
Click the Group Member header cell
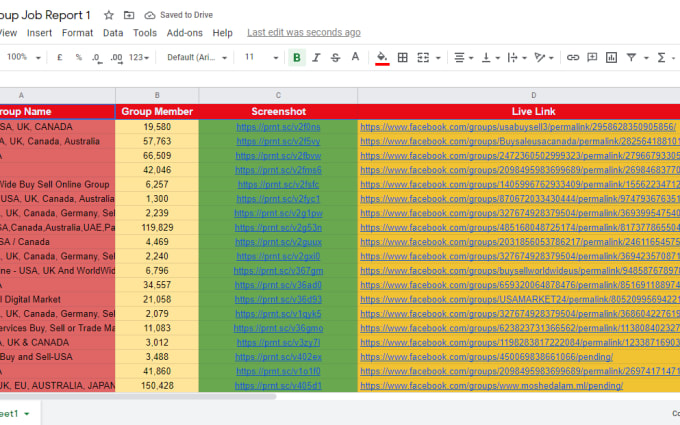pos(157,111)
